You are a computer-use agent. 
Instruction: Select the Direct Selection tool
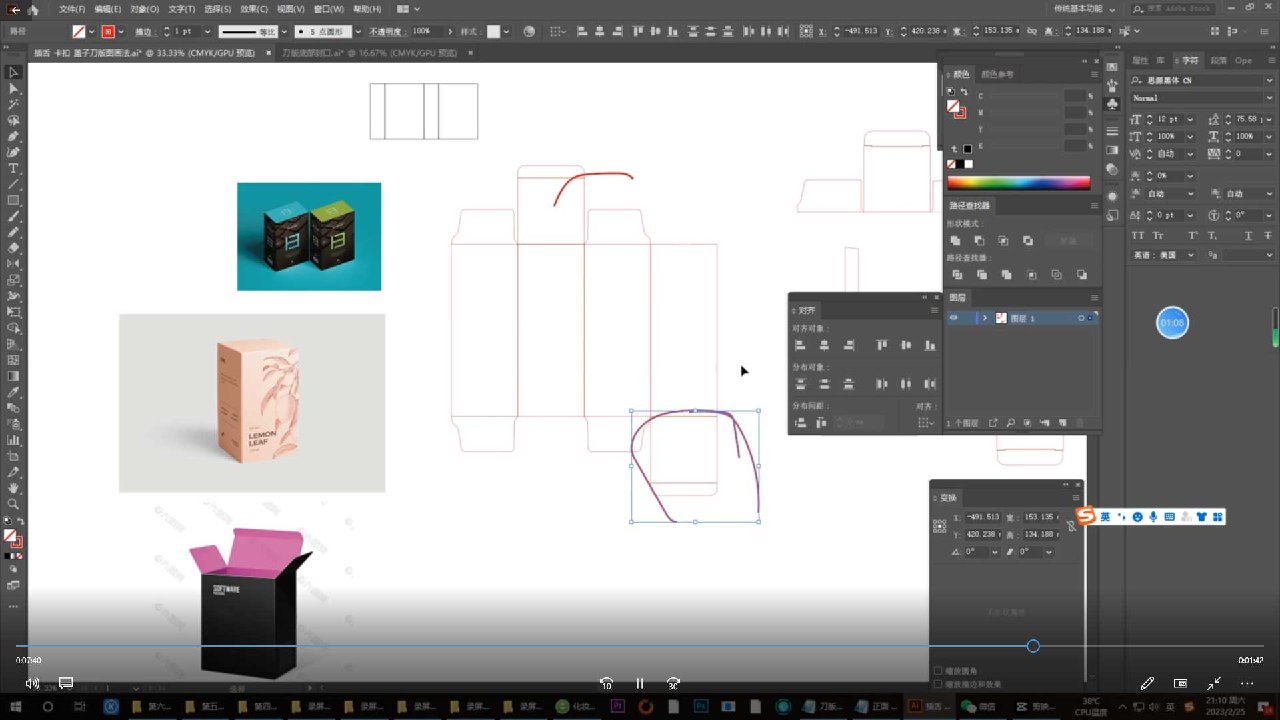coord(14,88)
